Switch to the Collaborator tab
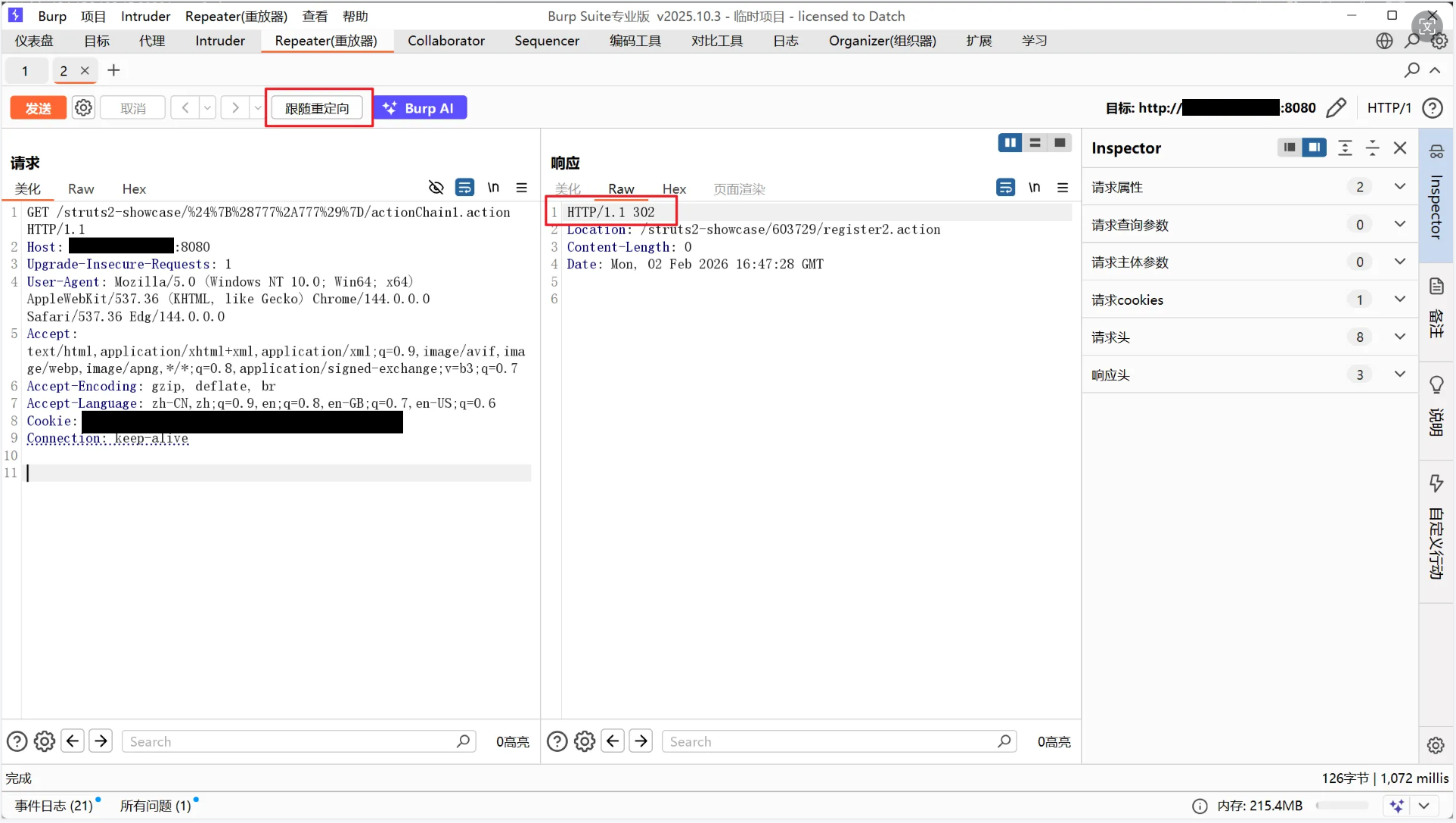The image size is (1456, 823). (446, 41)
